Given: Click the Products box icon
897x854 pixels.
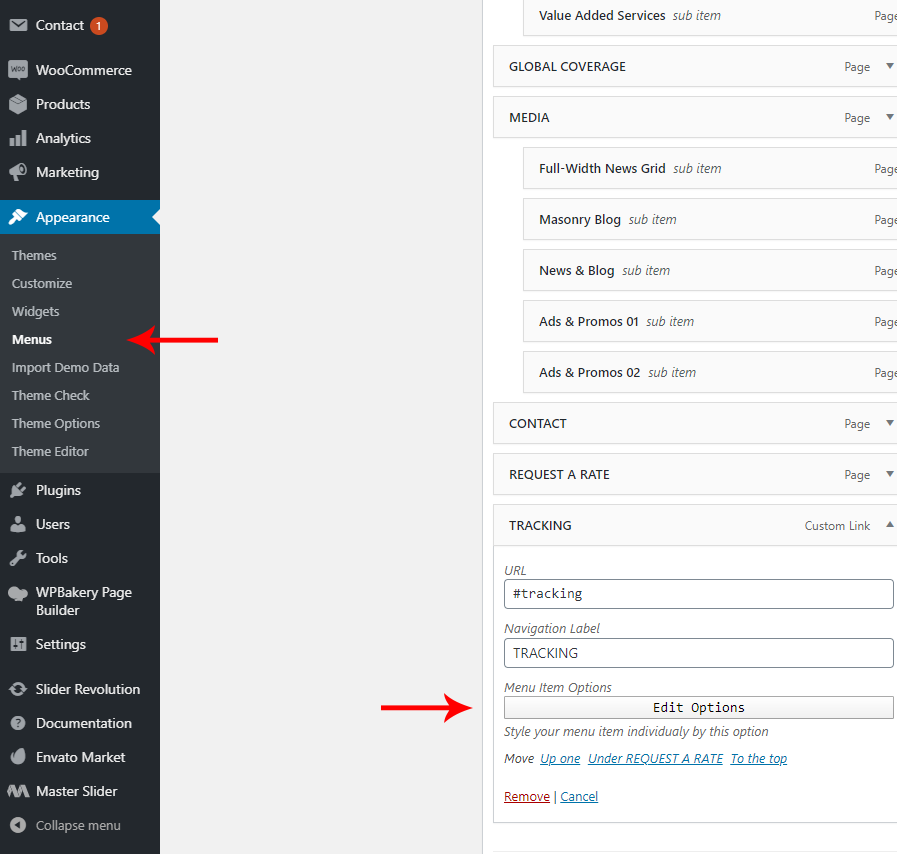Looking at the screenshot, I should click(18, 104).
